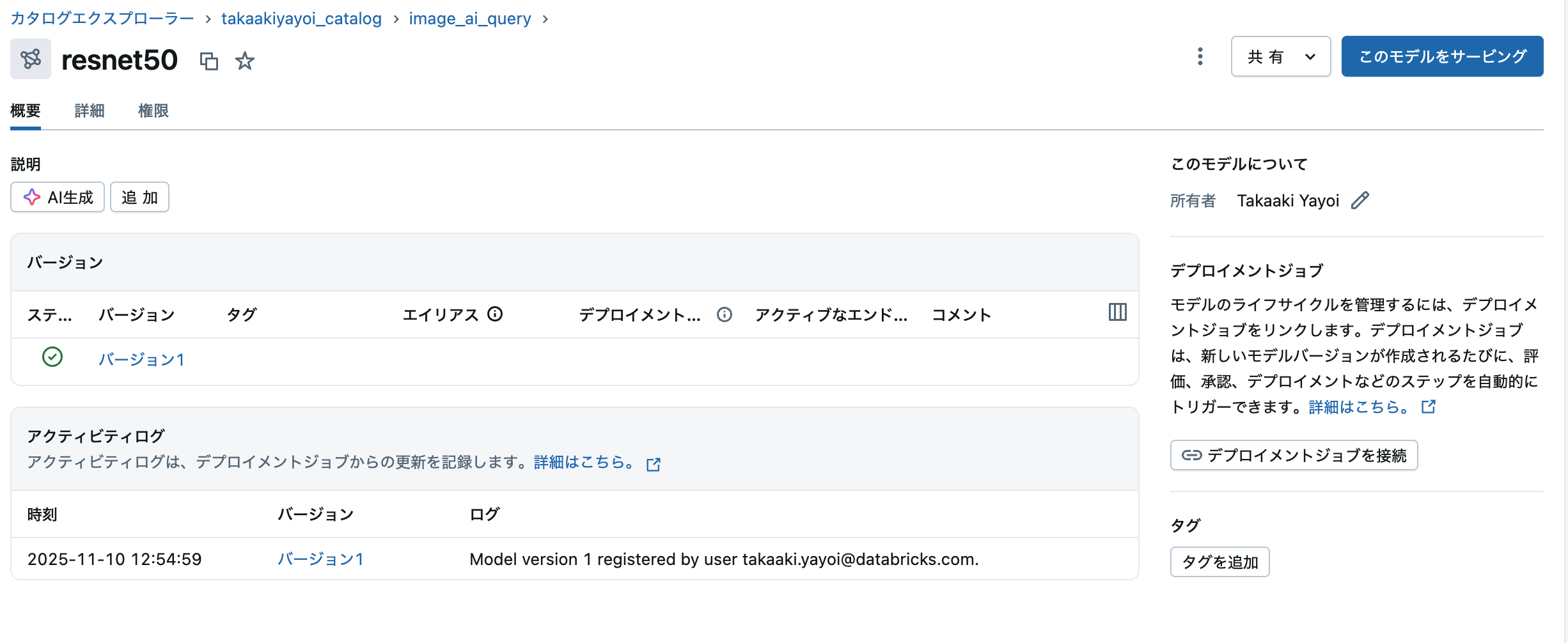Connect a deployment job via デプロイメントジョブを接続
Screen dimensions: 1568x643
(1293, 455)
